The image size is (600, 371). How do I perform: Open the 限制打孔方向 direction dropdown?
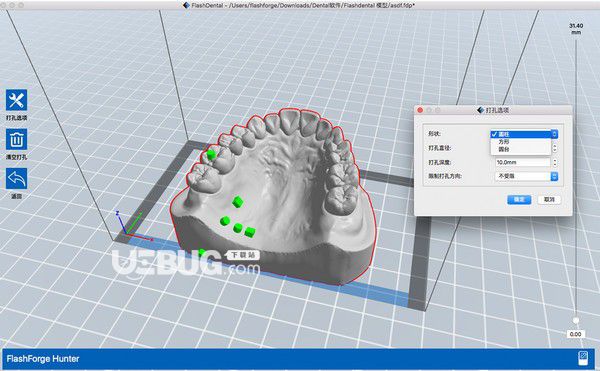[527, 176]
